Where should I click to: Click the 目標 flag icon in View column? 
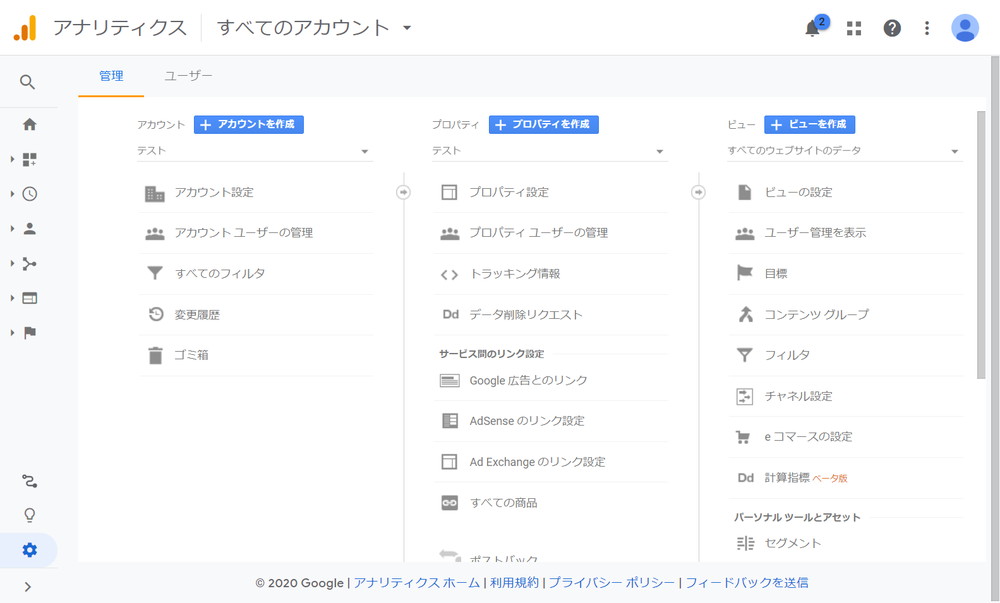744,273
